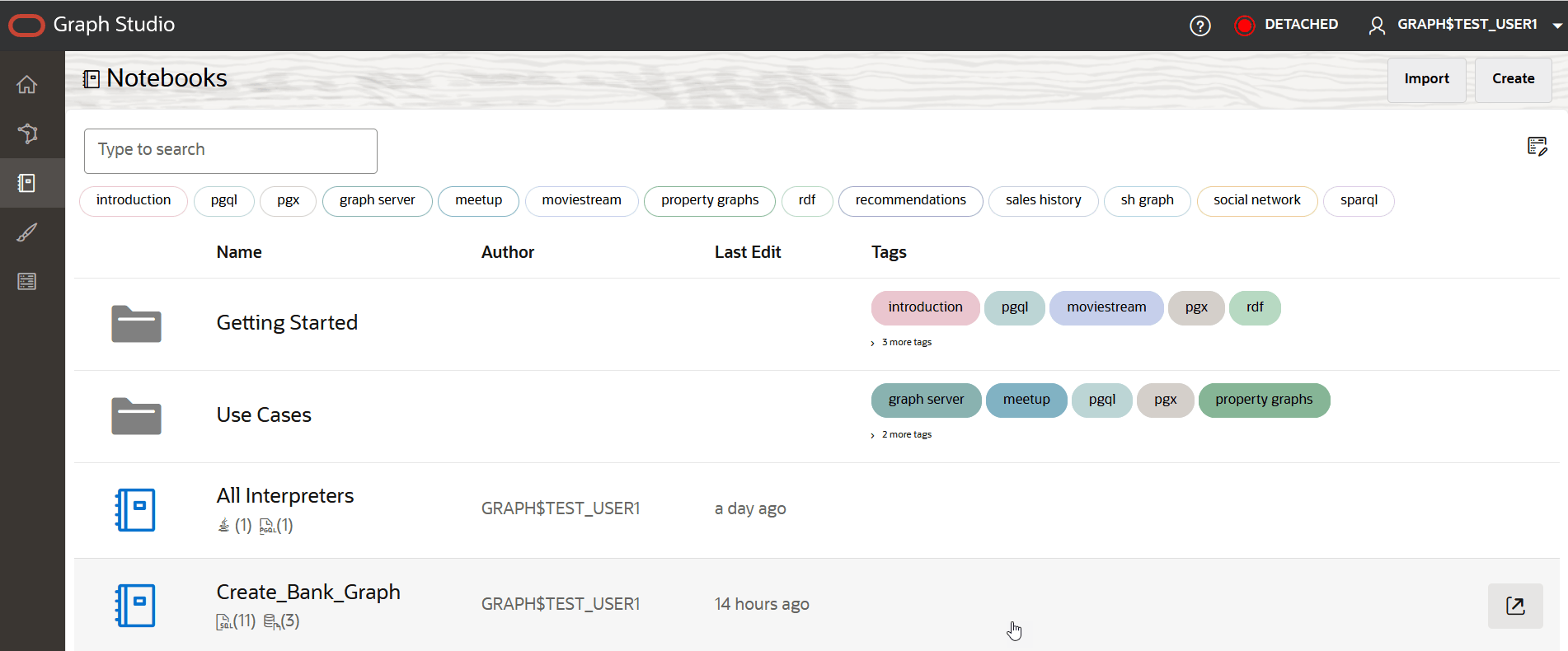Open the Use Cases folder name
This screenshot has width=1568, height=651.
(264, 414)
